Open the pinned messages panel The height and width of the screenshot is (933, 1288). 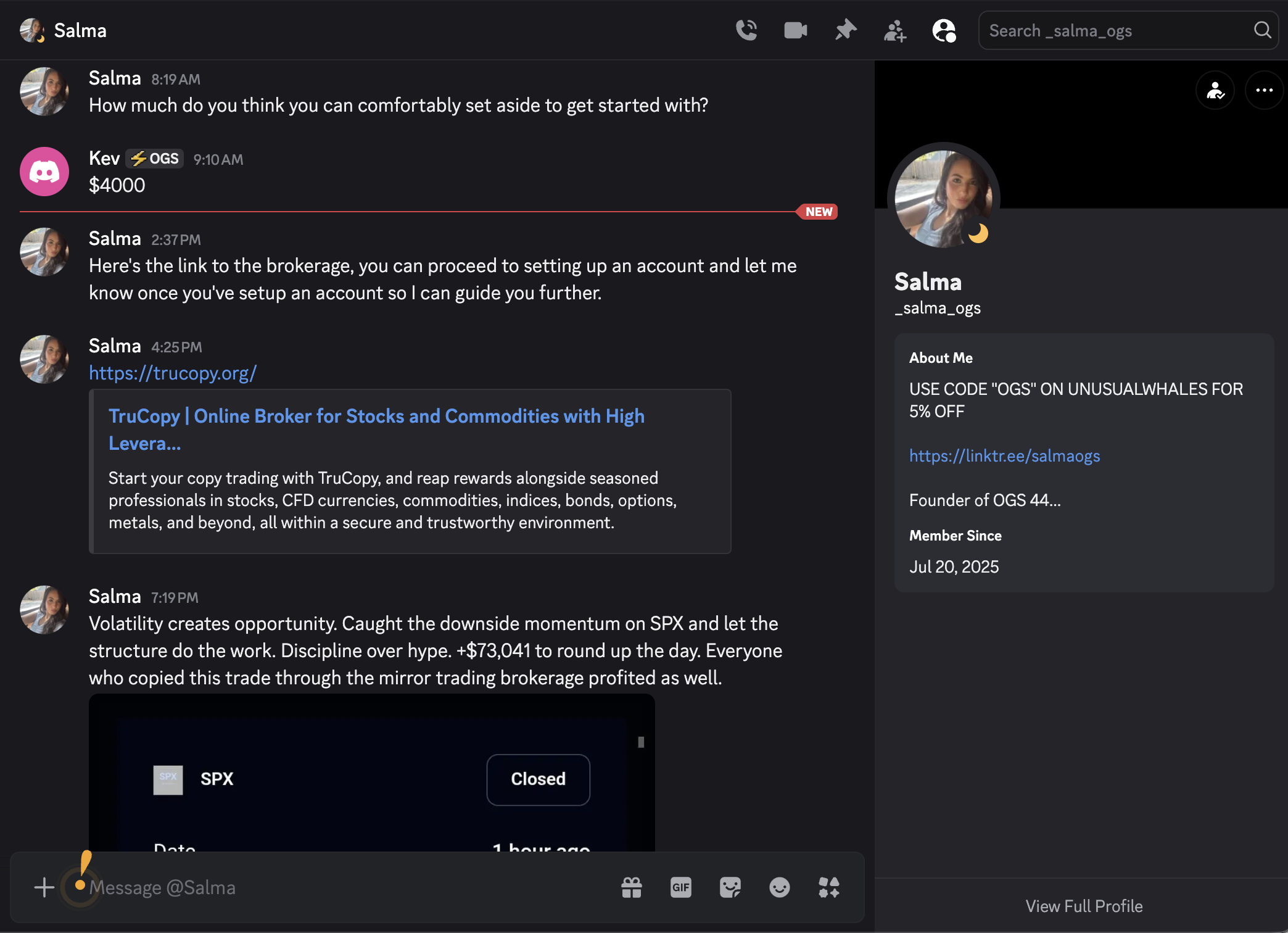pos(845,30)
